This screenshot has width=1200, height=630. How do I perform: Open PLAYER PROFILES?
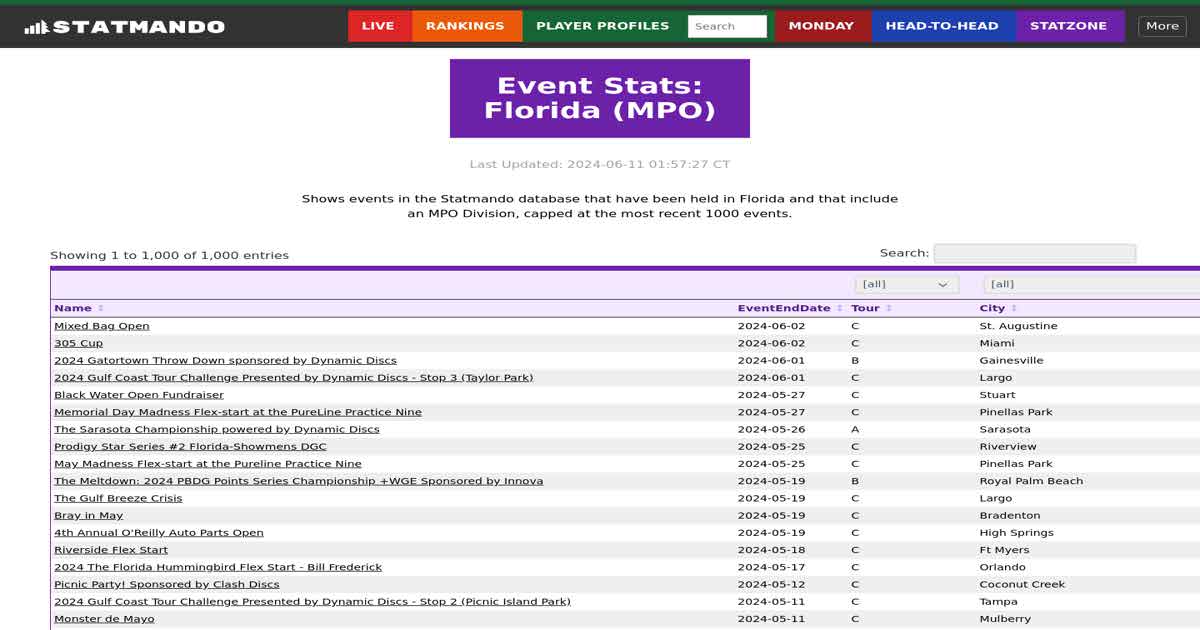click(601, 25)
